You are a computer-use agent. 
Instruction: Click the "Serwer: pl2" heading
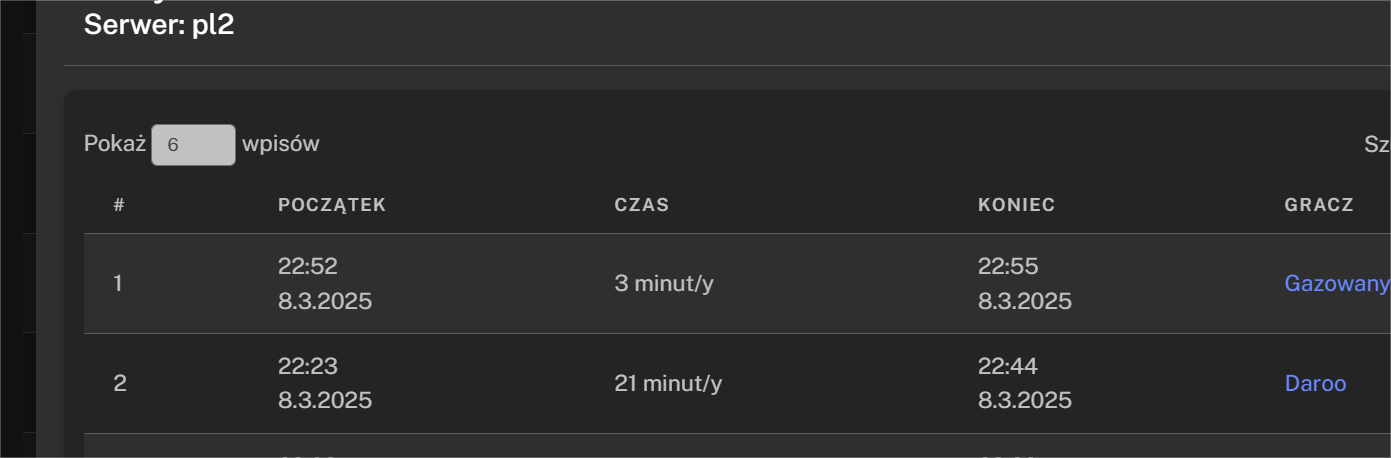point(159,25)
